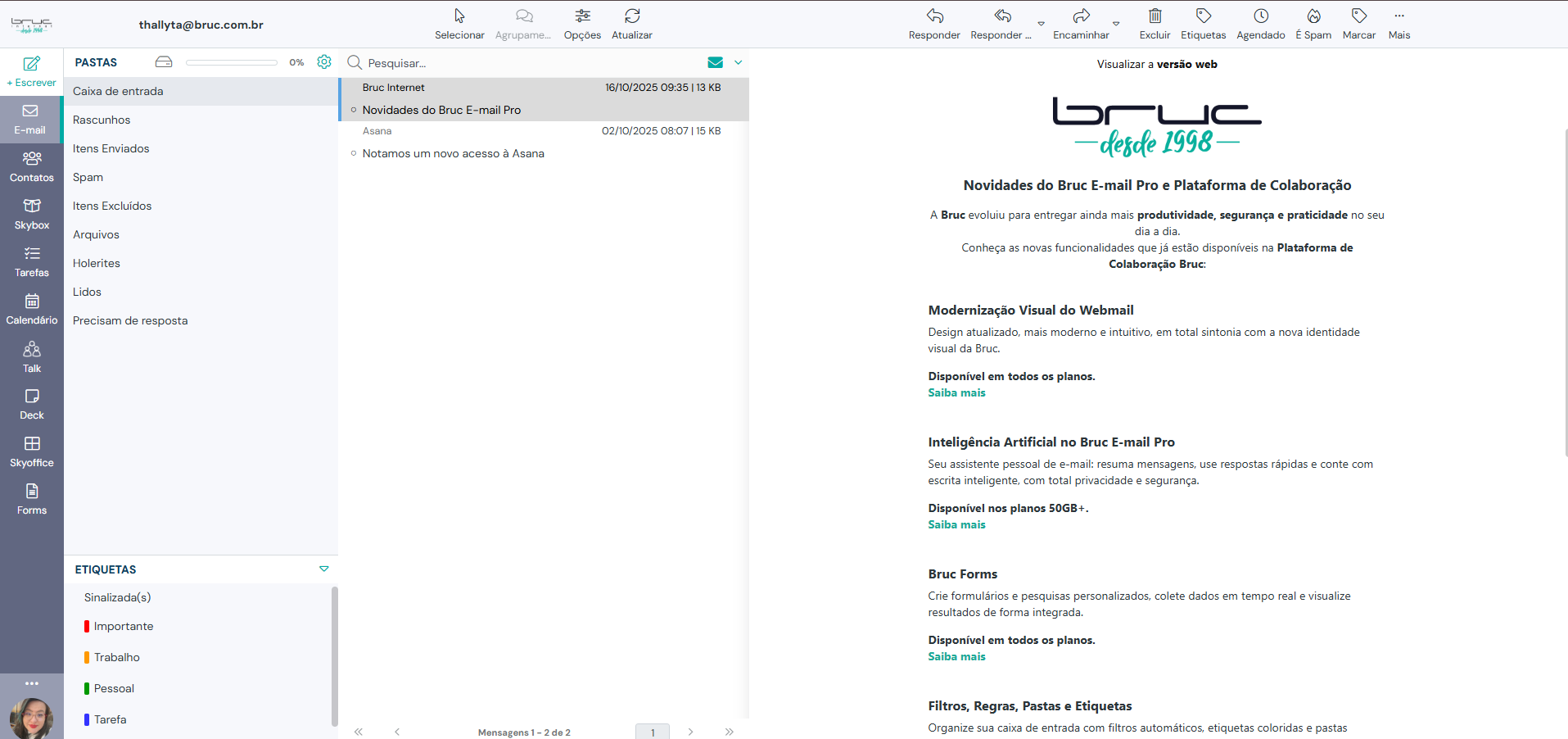Select the red Importante label
Viewport: 1568px width, 739px height.
coord(123,626)
